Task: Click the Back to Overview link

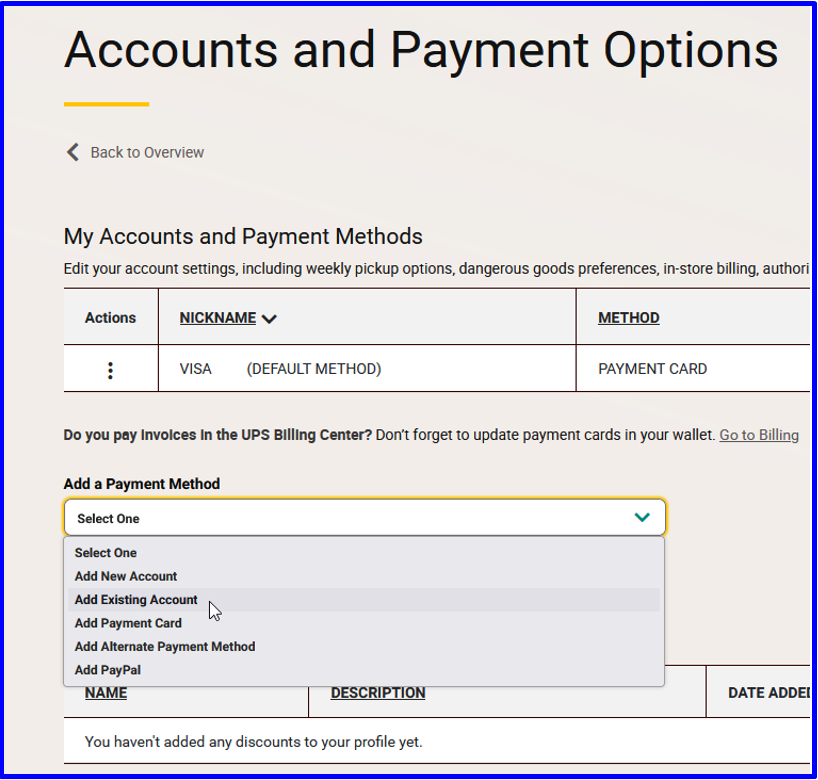Action: tap(147, 152)
